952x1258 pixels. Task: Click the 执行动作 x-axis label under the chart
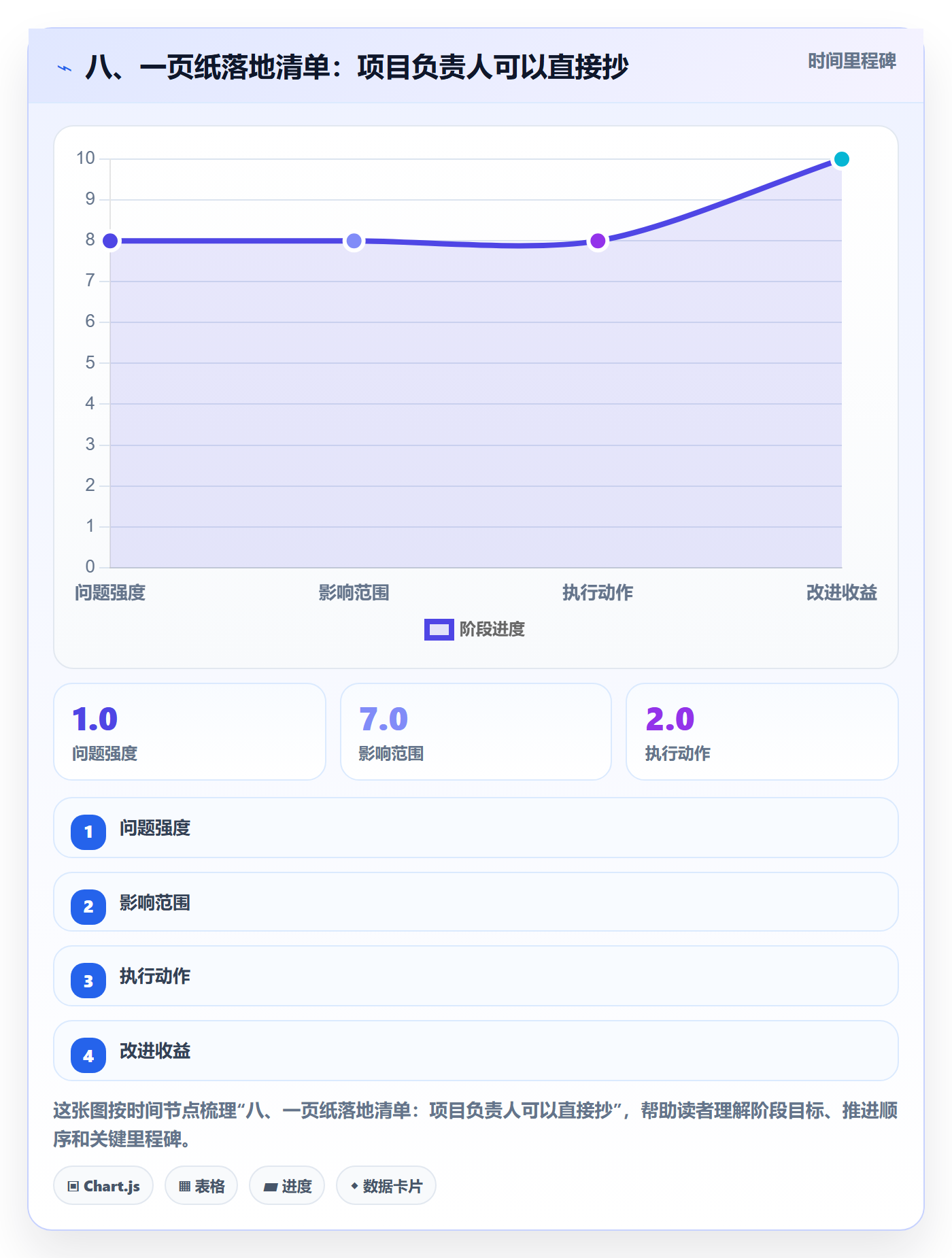[598, 593]
